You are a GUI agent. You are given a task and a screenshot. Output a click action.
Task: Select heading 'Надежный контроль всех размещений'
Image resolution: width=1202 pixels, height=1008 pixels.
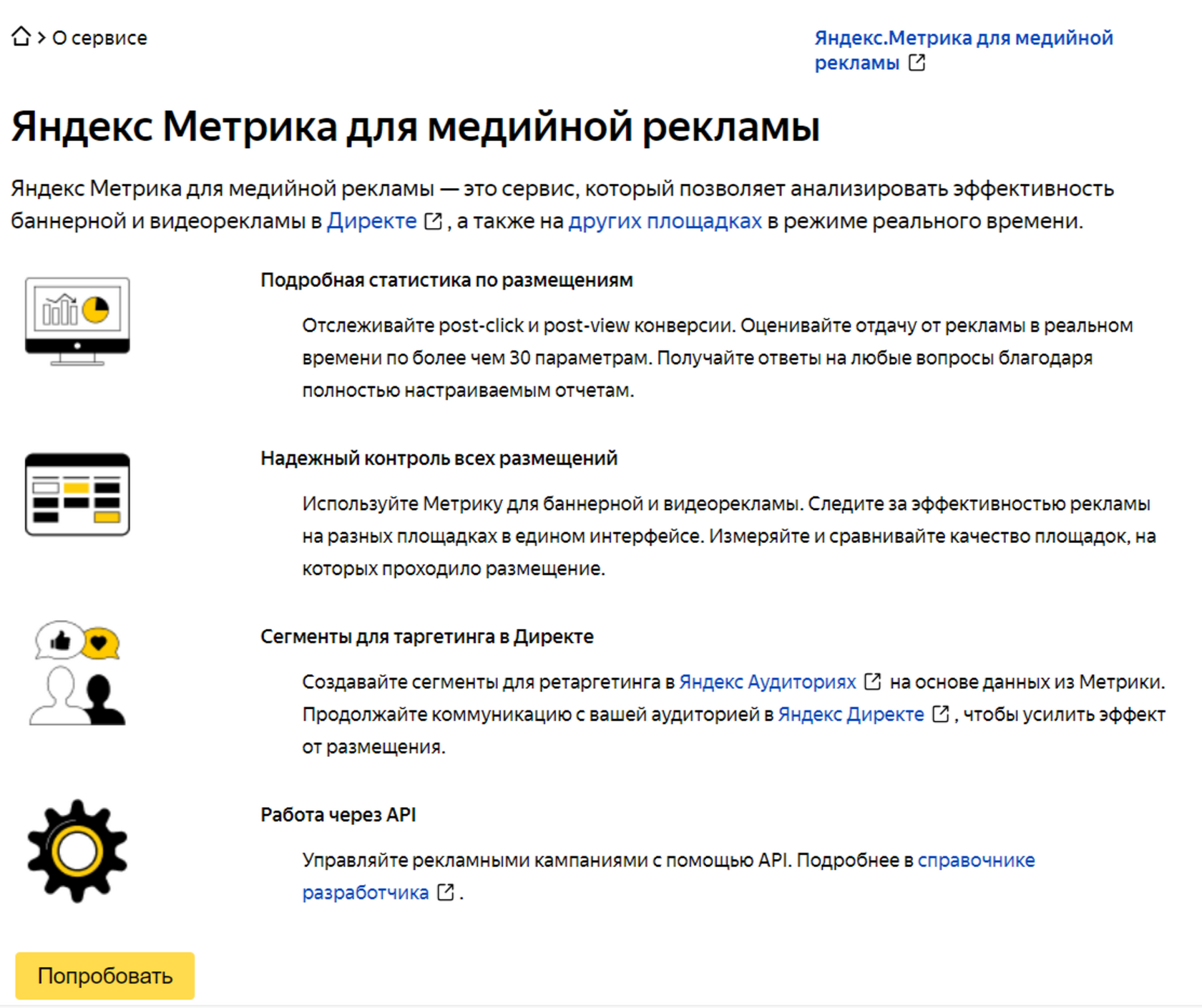coord(439,458)
